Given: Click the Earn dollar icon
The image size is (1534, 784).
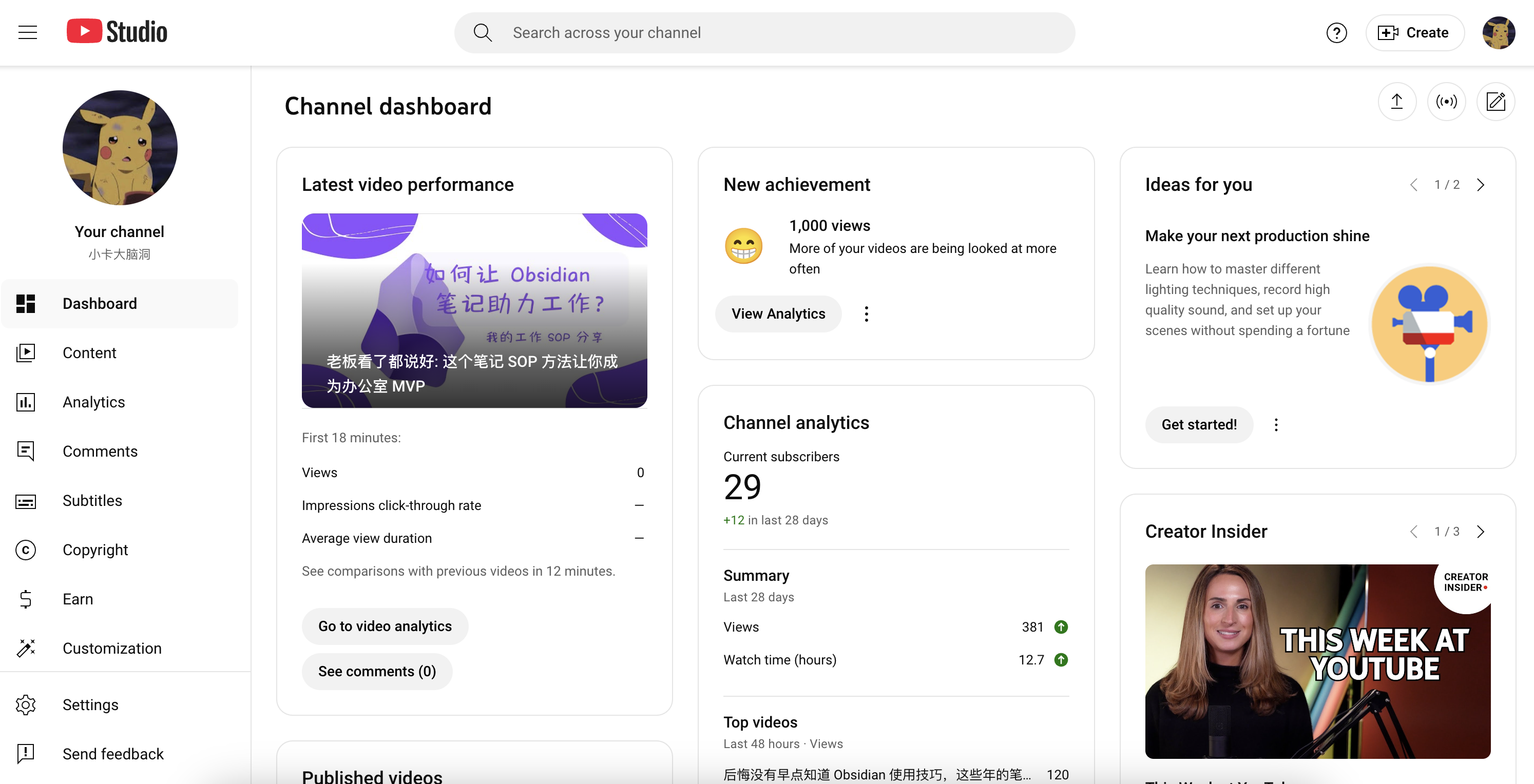Looking at the screenshot, I should click(x=26, y=599).
